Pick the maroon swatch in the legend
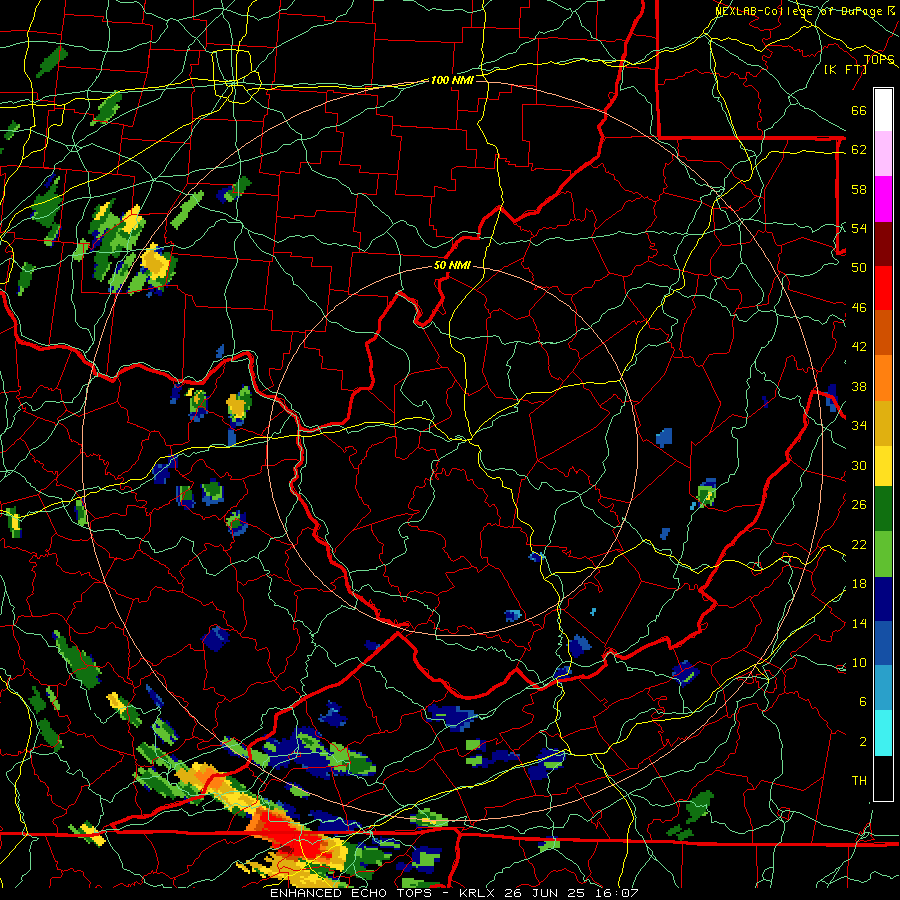Screen dimensions: 900x900 883,244
